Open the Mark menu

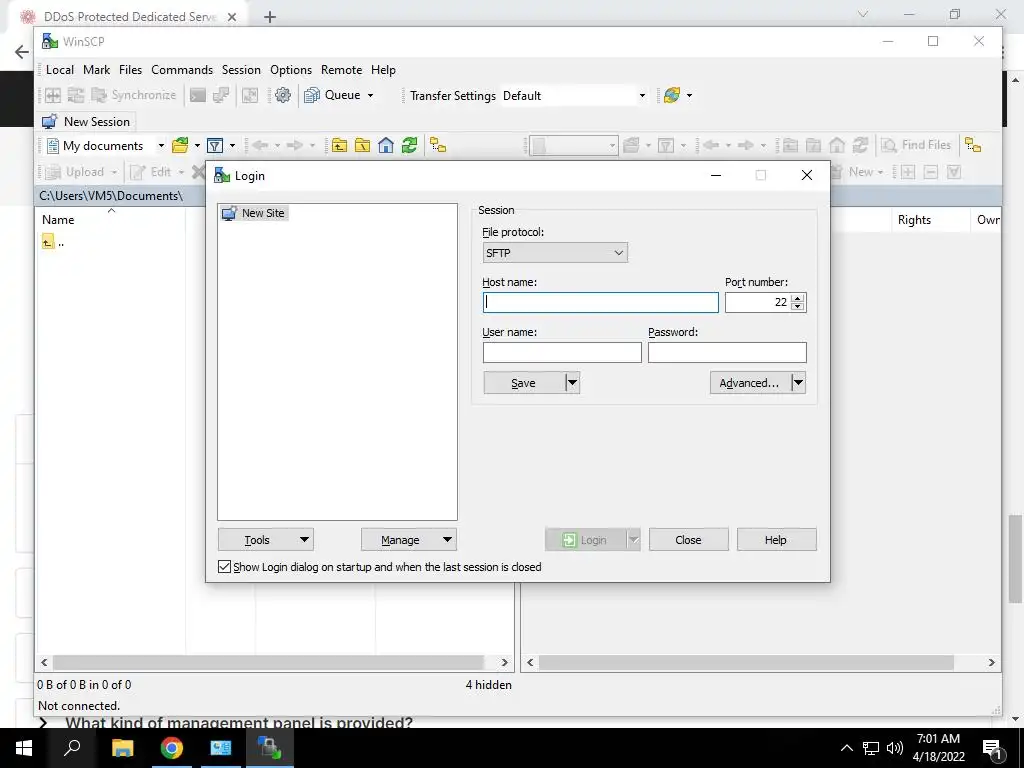tap(97, 70)
